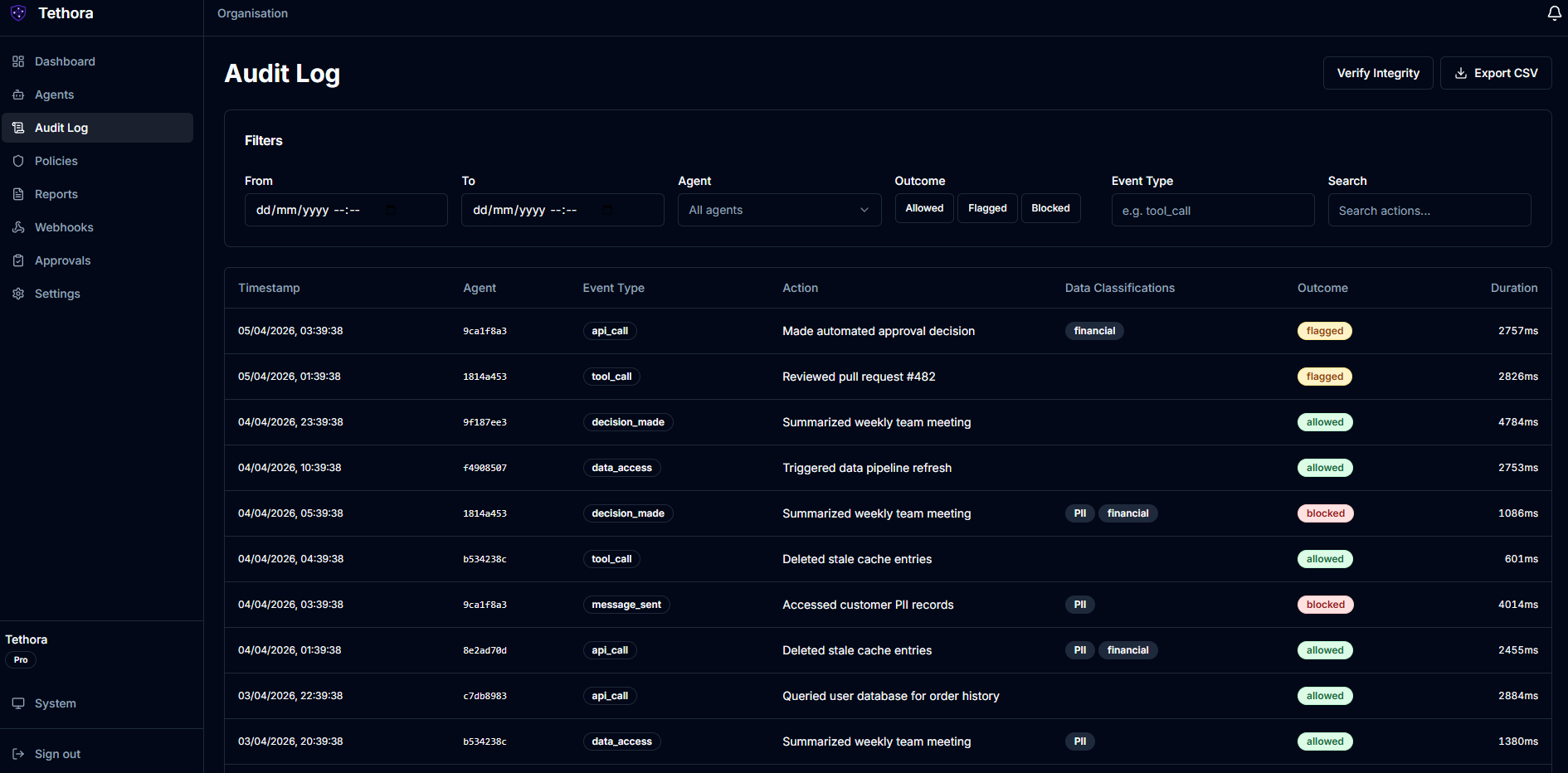Open the All agents dropdown
This screenshot has height=773, width=1568.
(x=778, y=210)
